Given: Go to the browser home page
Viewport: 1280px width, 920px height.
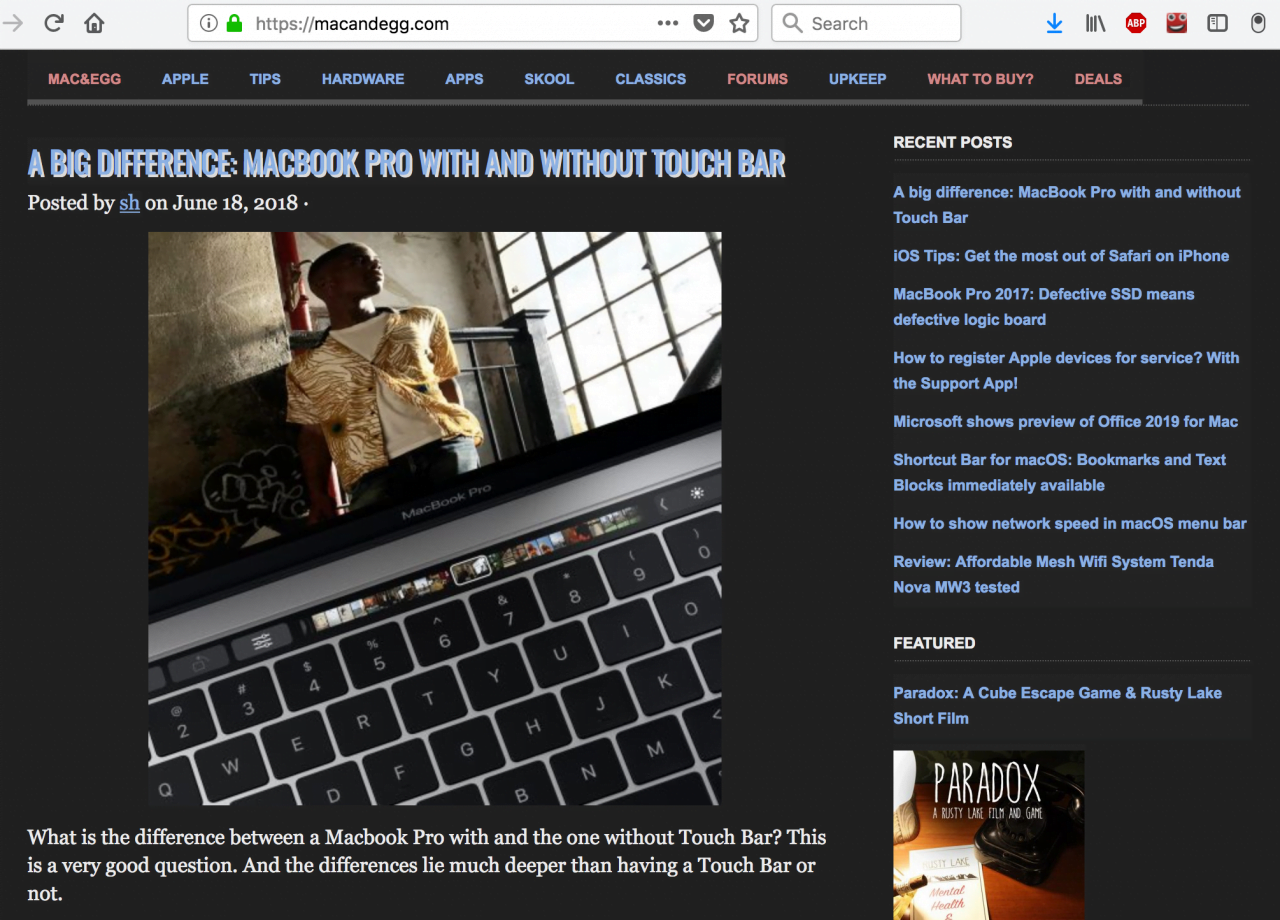Looking at the screenshot, I should click(x=94, y=23).
